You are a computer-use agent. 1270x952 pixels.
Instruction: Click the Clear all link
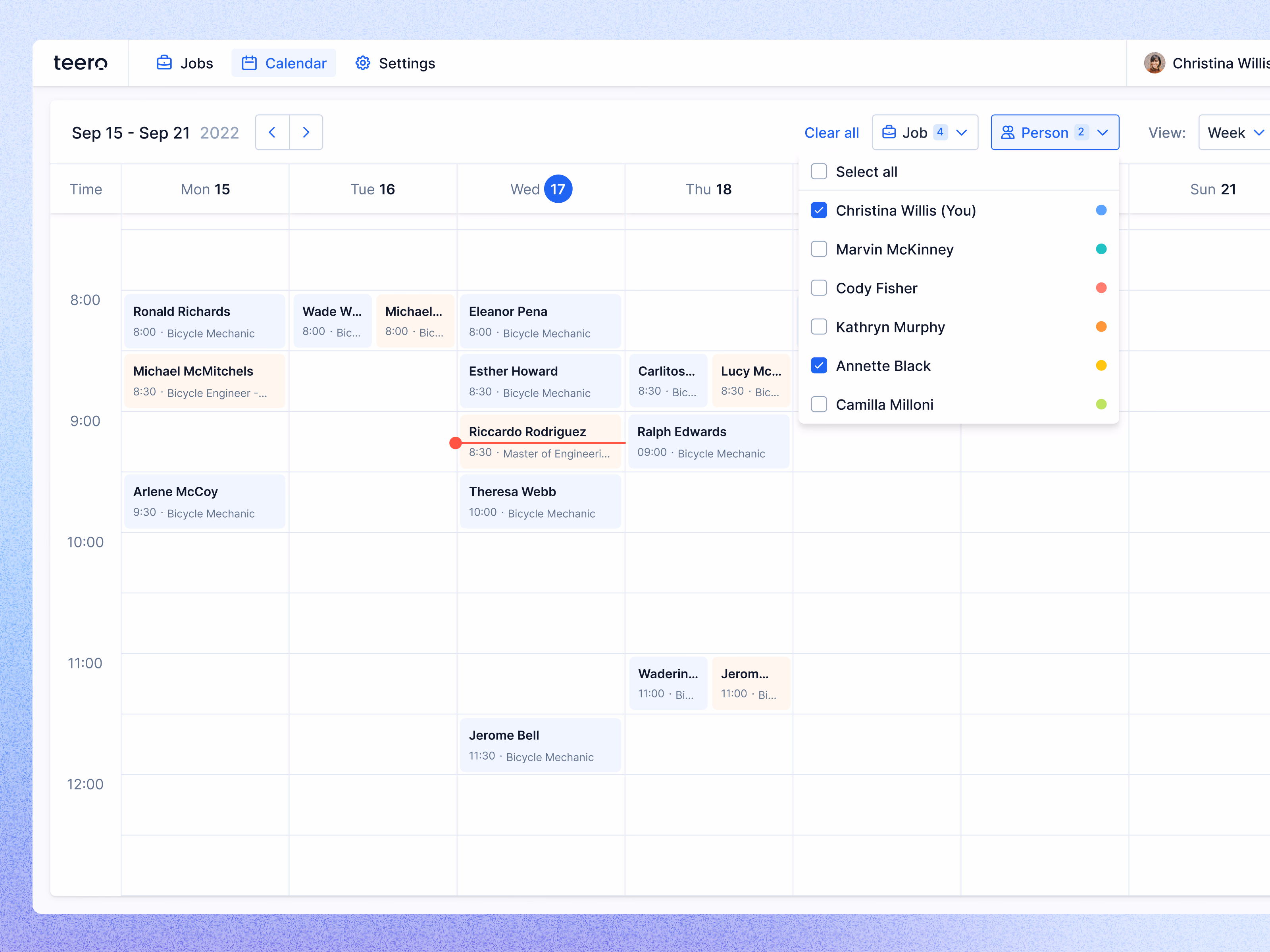(x=831, y=132)
